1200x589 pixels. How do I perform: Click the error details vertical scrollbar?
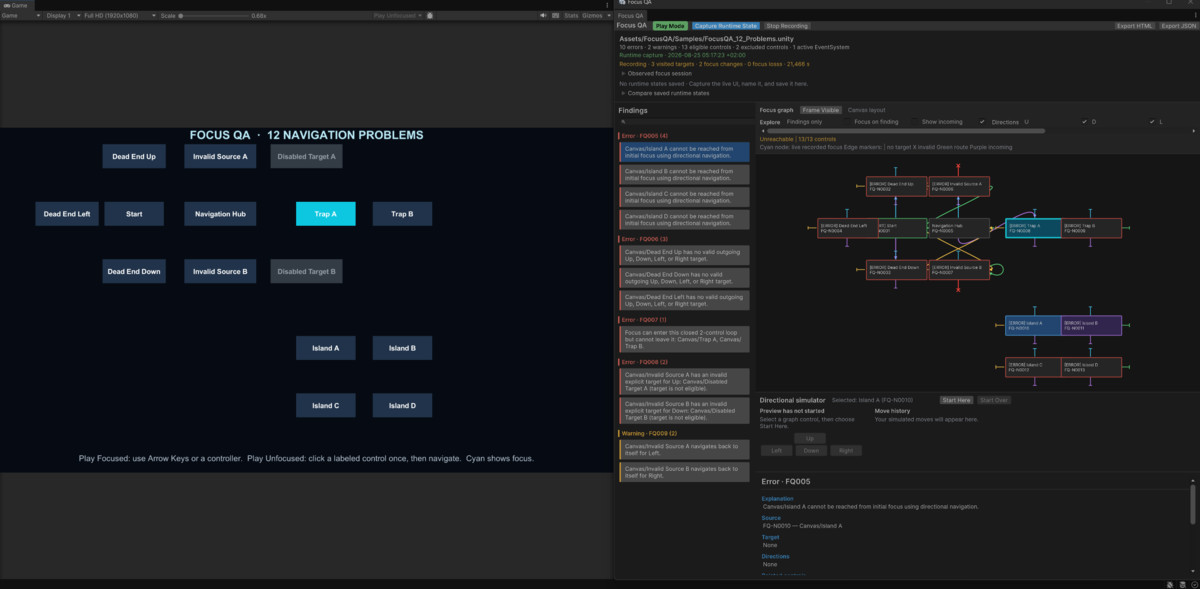point(1192,504)
